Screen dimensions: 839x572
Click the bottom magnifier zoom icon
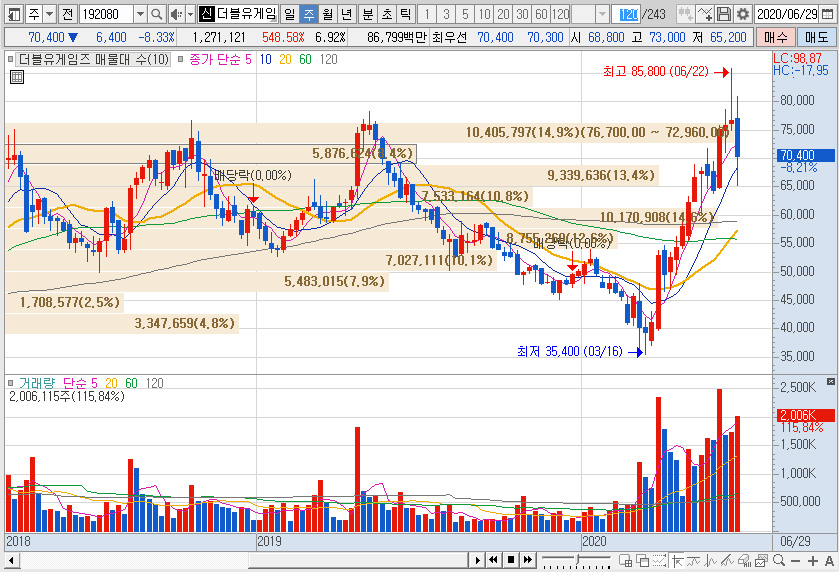pos(779,560)
